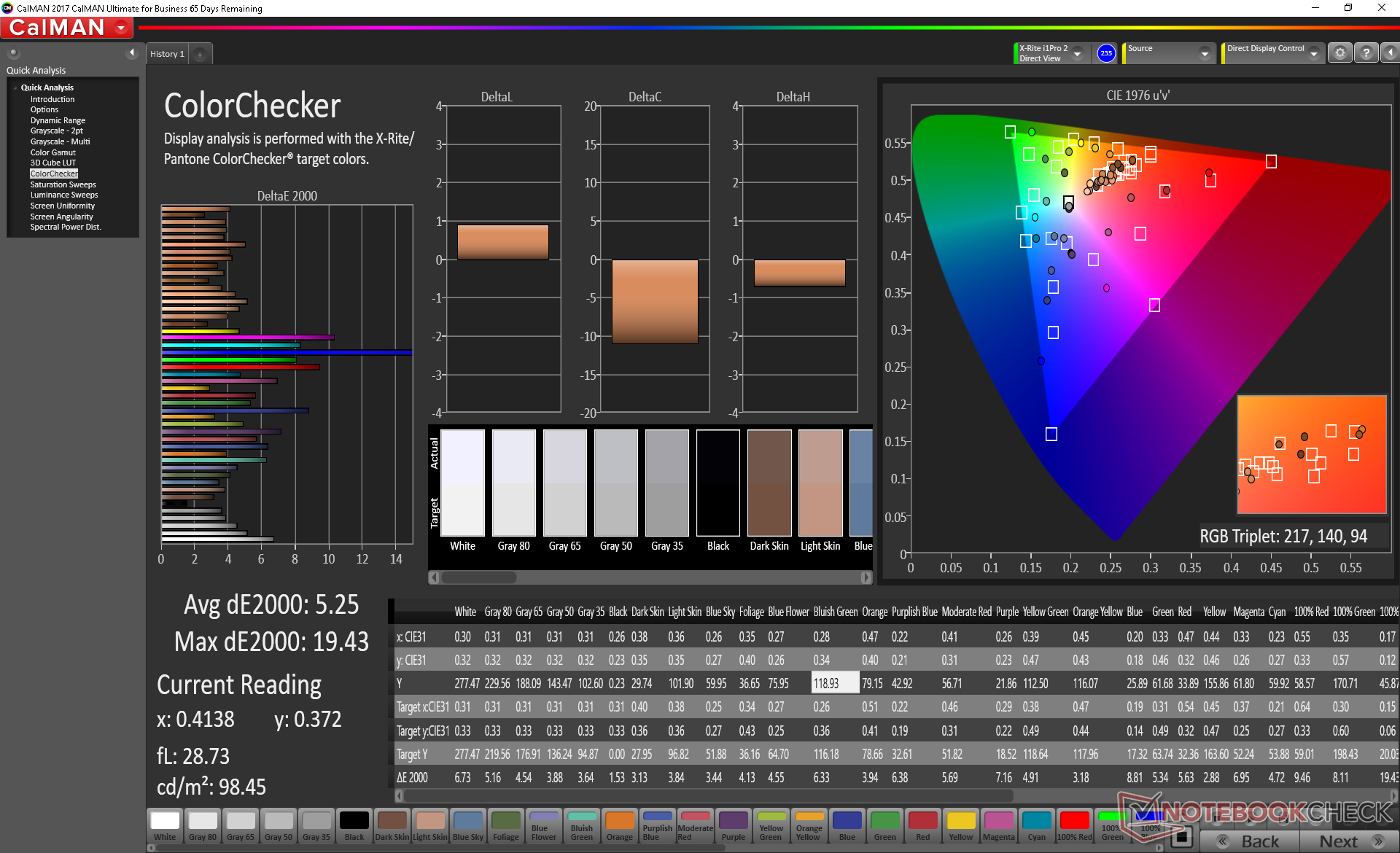Collapse the Quick Analysis sidebar arrow
The height and width of the screenshot is (853, 1400).
(131, 52)
